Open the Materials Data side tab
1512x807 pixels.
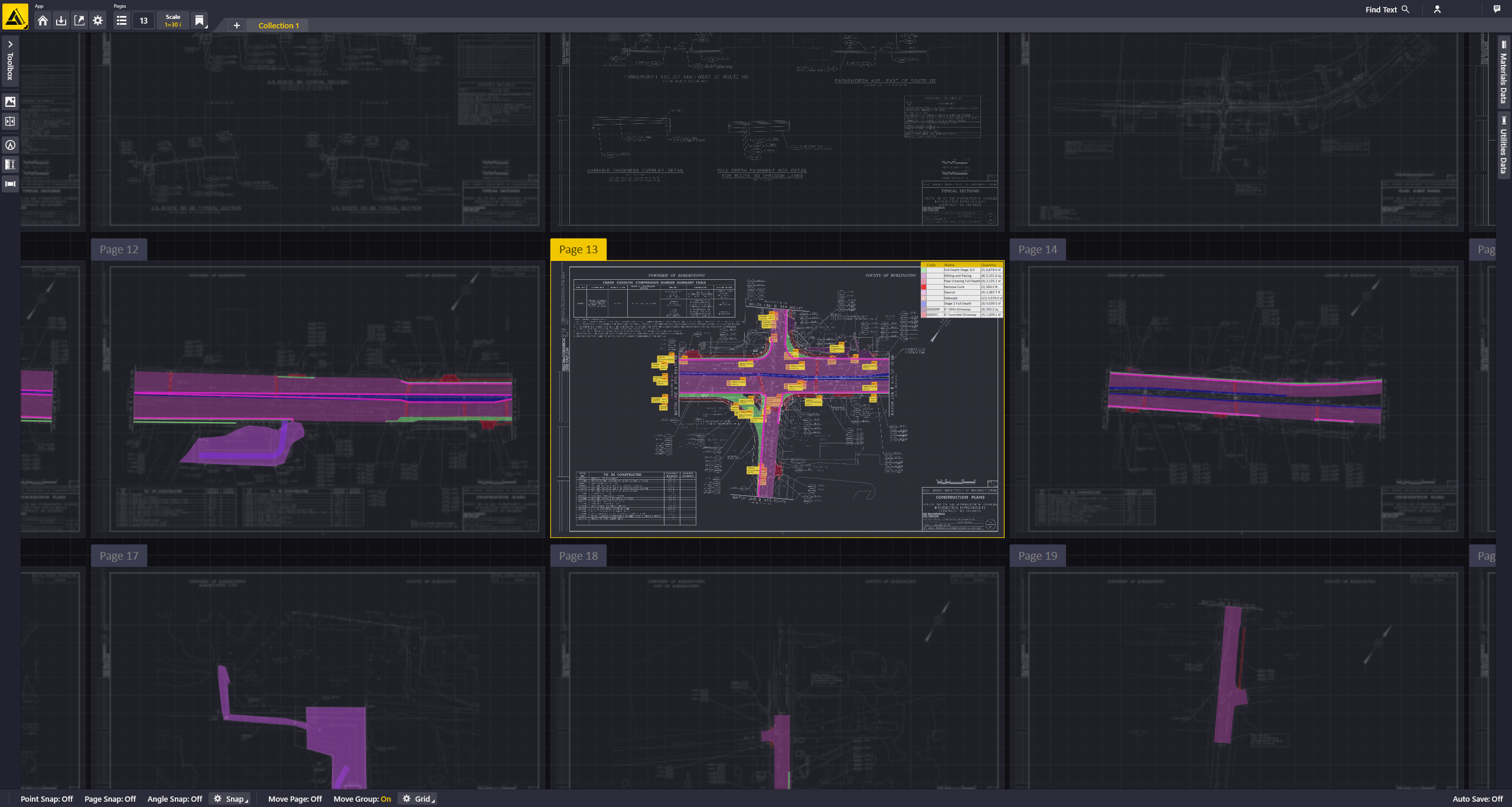click(1503, 72)
